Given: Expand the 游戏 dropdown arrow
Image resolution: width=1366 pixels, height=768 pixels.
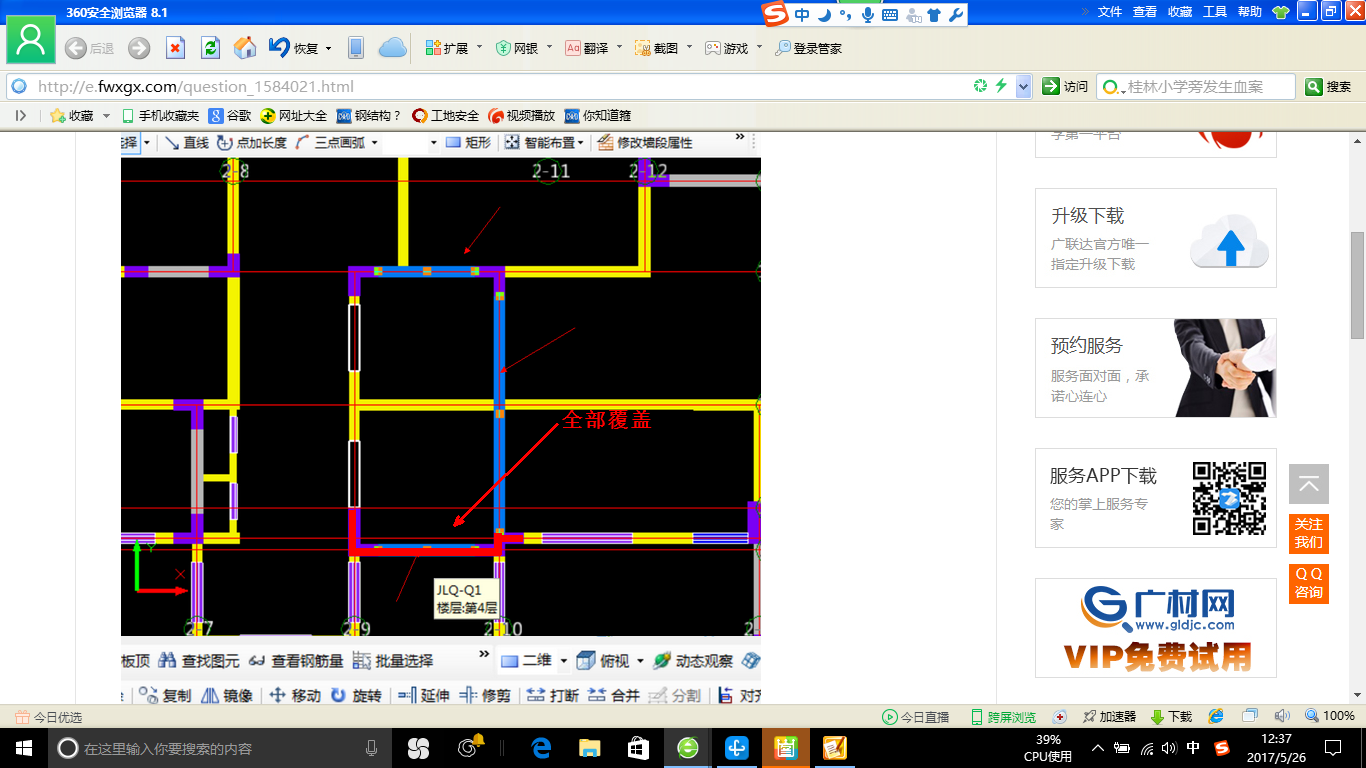Looking at the screenshot, I should (x=759, y=48).
